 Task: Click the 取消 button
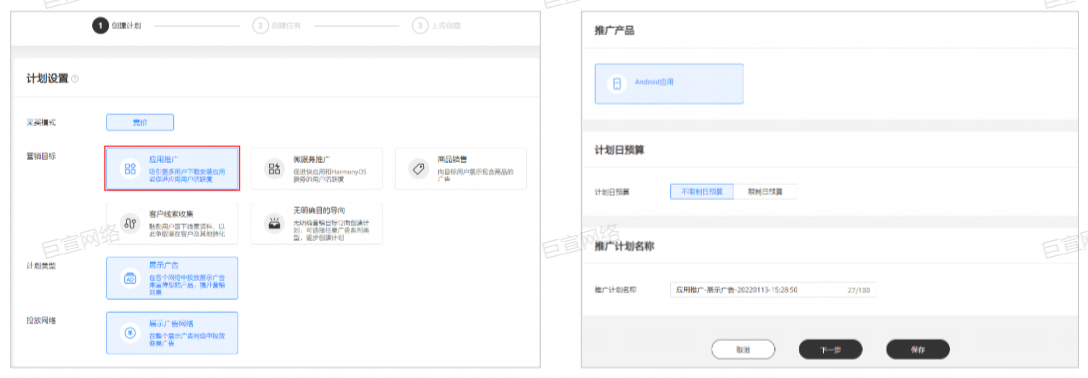742,350
